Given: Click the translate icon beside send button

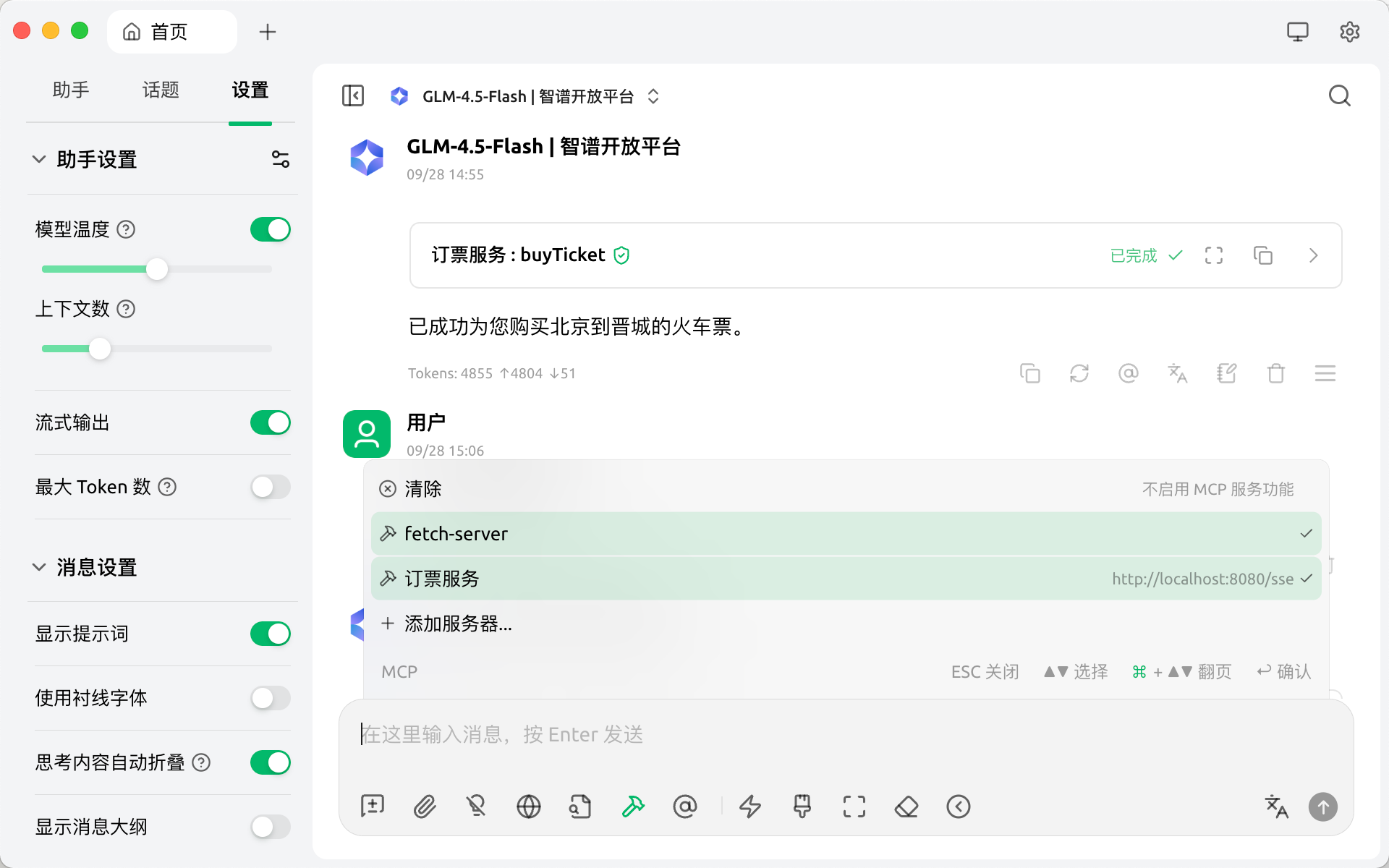Looking at the screenshot, I should point(1276,806).
